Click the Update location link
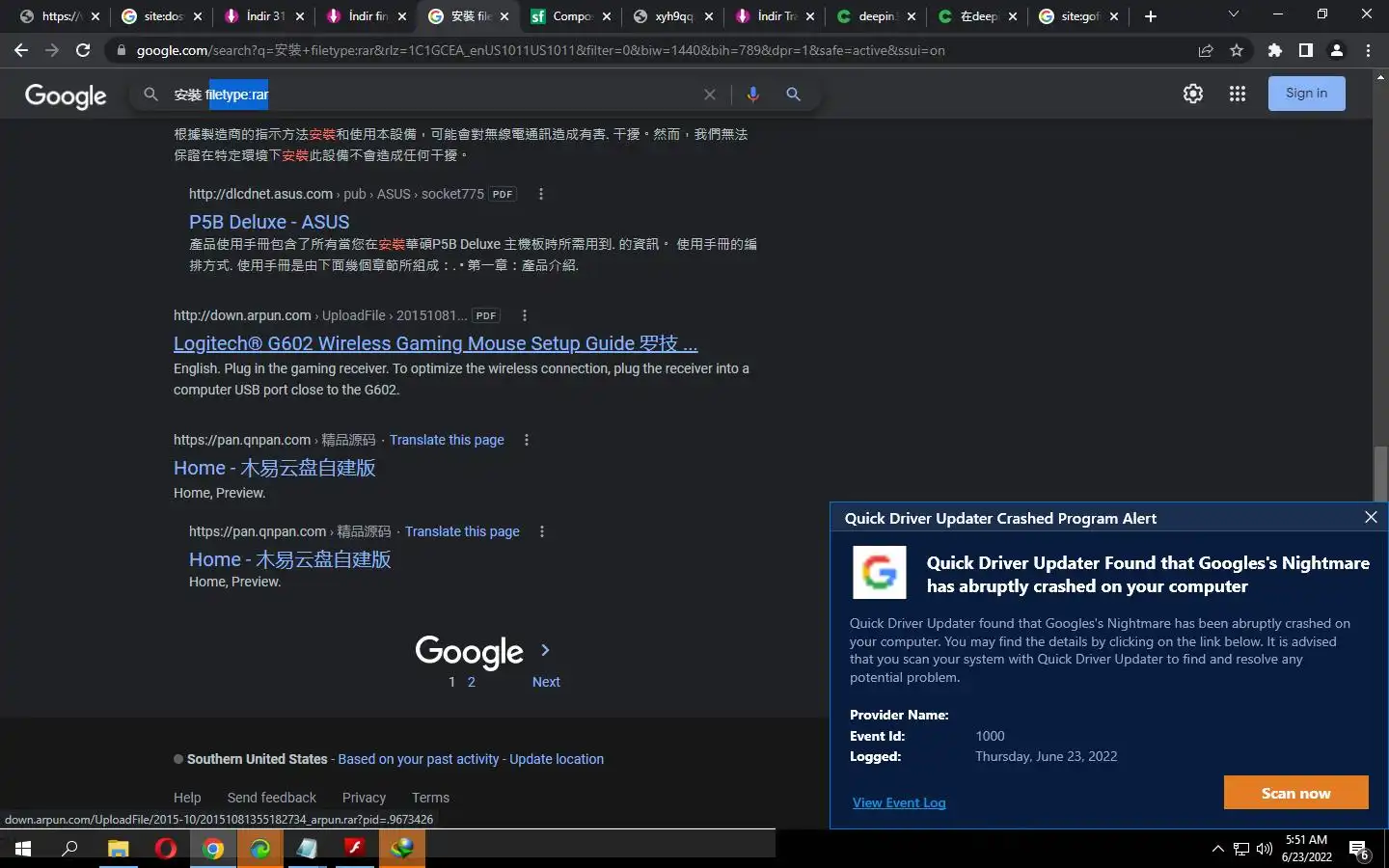Viewport: 1389px width, 868px height. pos(557,759)
